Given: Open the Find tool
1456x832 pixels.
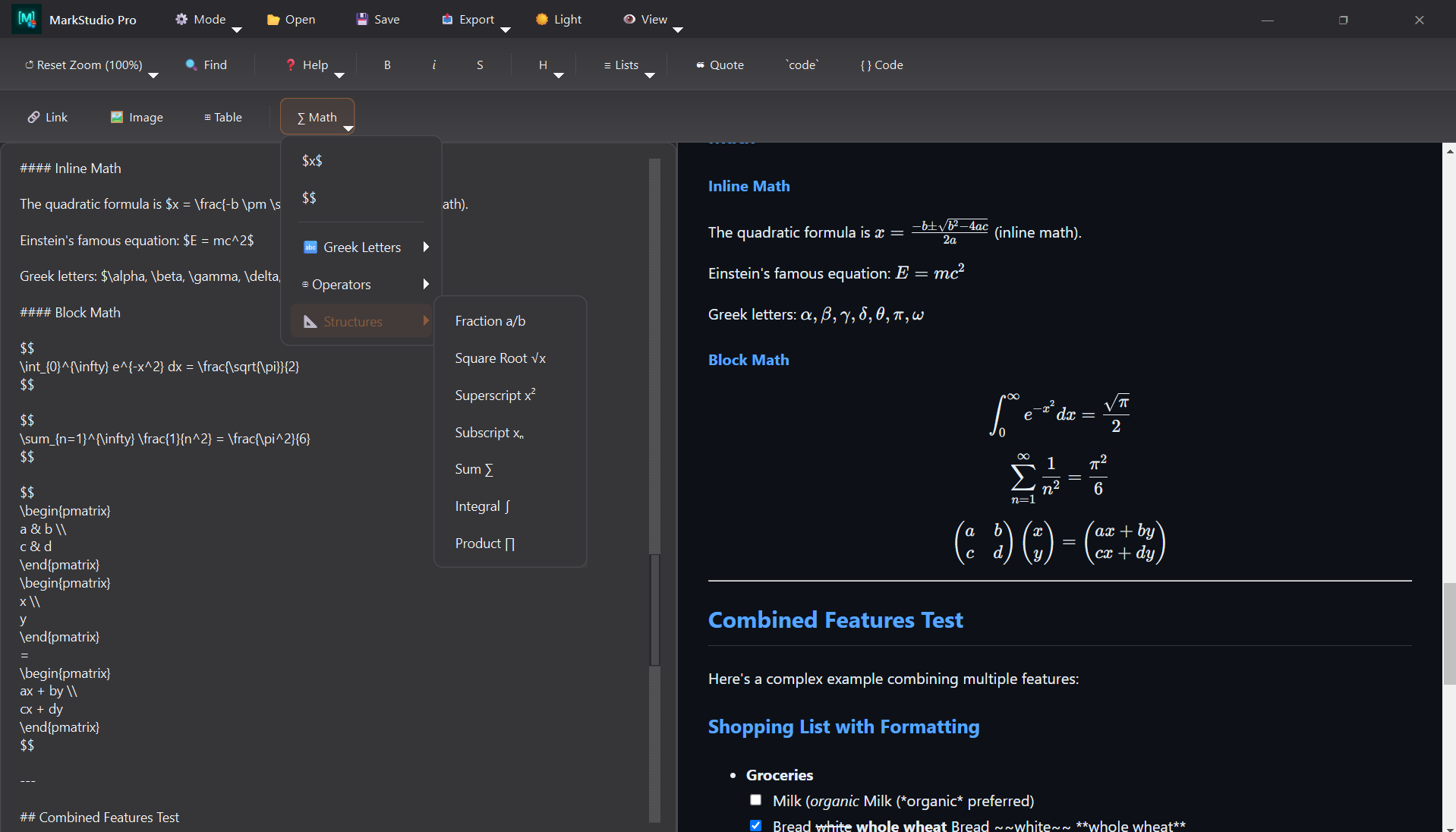Looking at the screenshot, I should pos(206,65).
